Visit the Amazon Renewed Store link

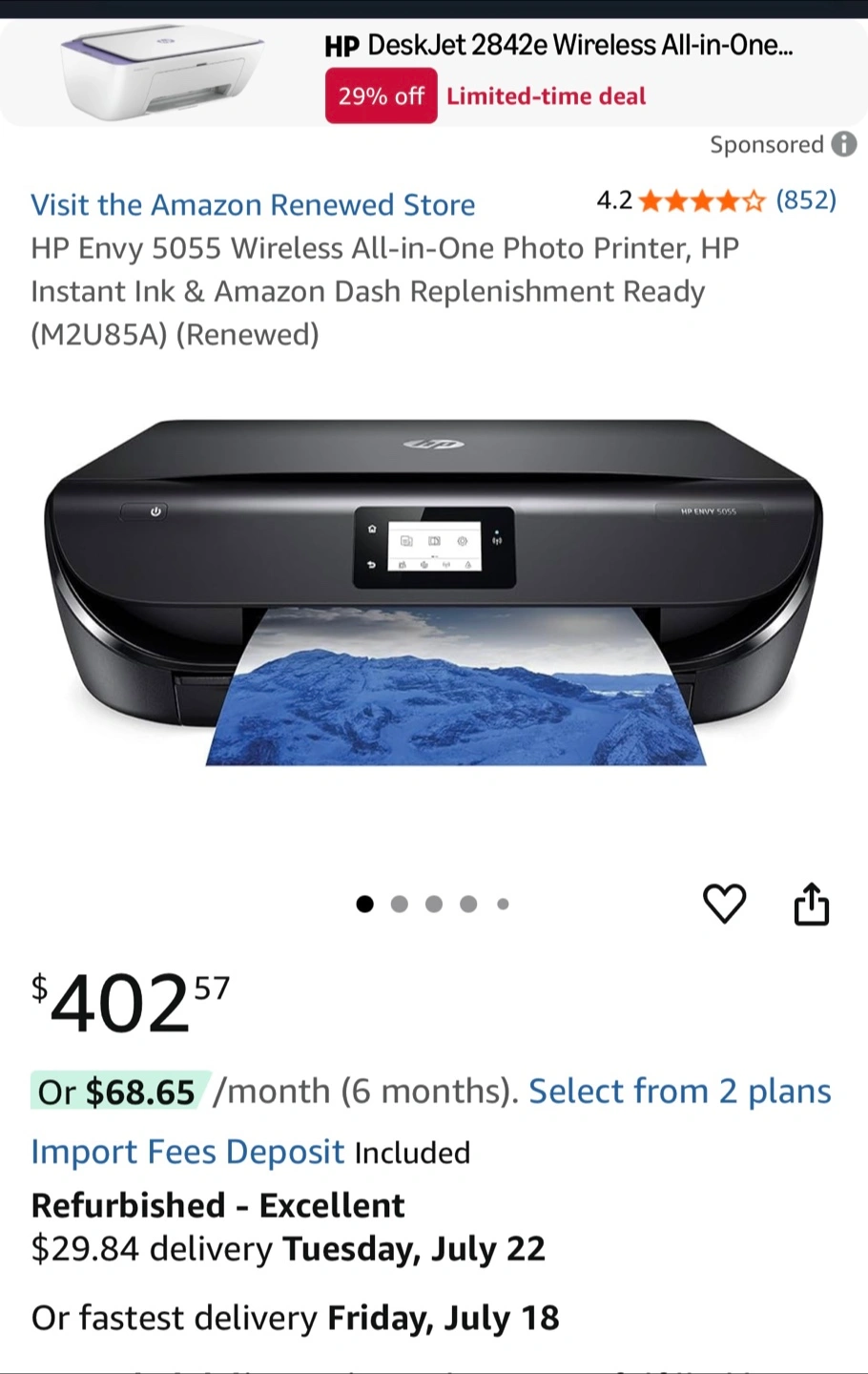[253, 205]
